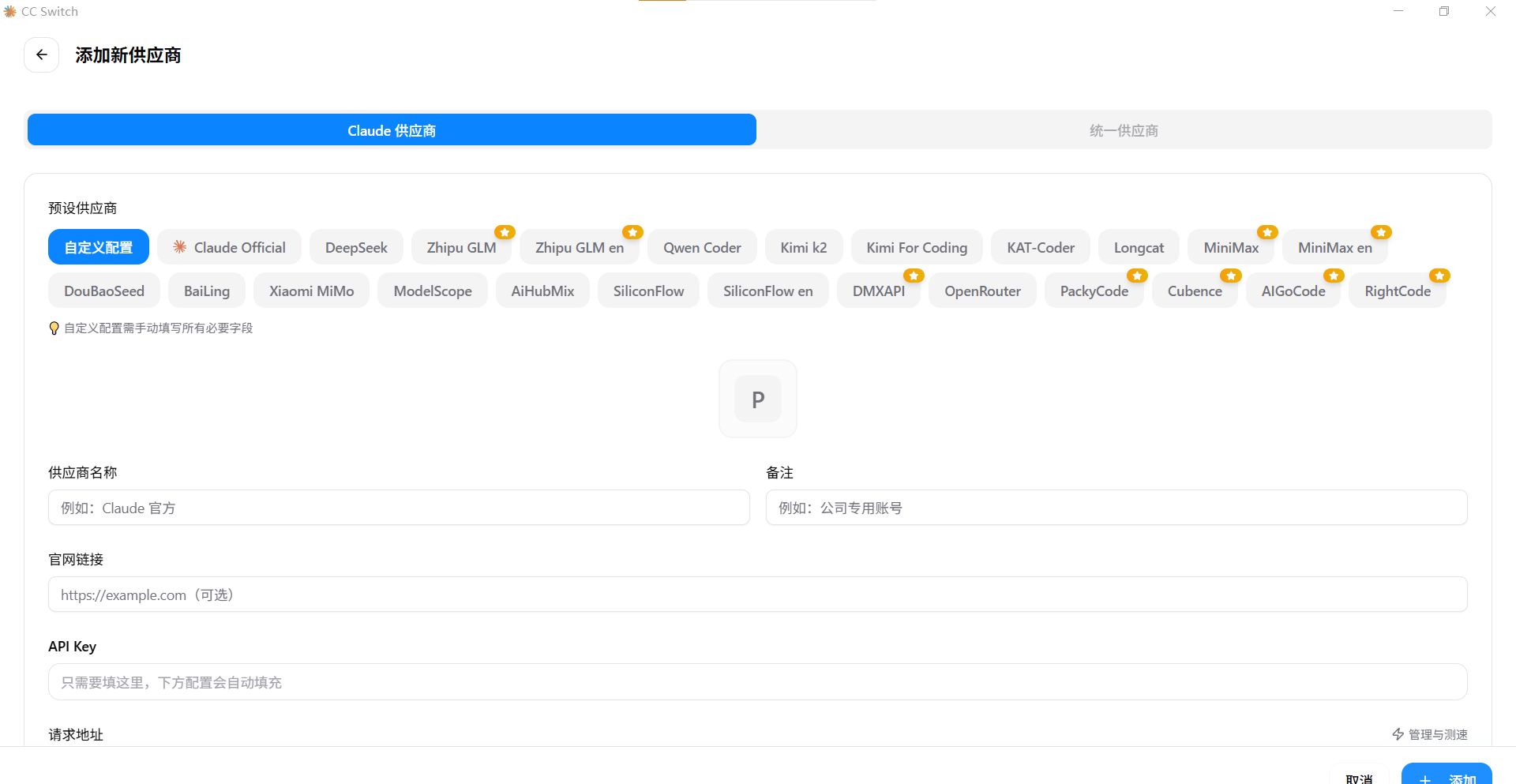Select the AiHubMix preset

point(542,291)
